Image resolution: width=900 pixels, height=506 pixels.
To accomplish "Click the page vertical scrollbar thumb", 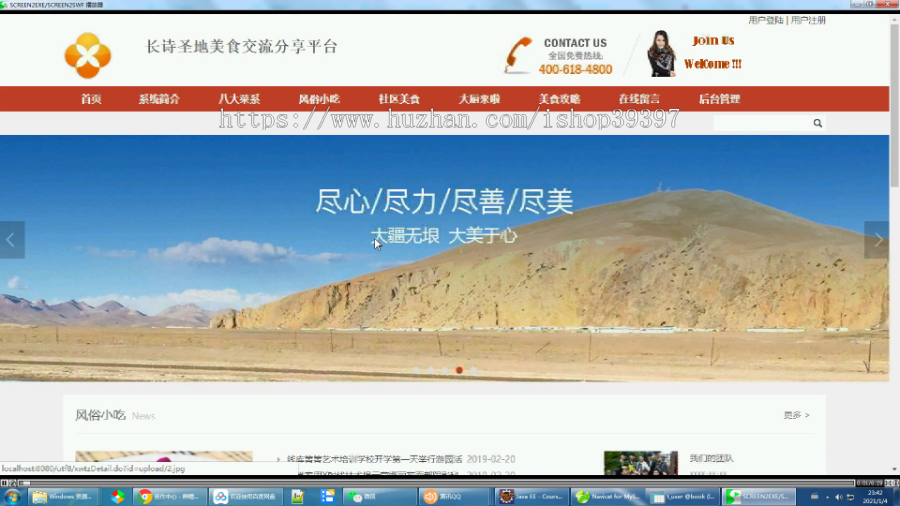I will (x=894, y=106).
